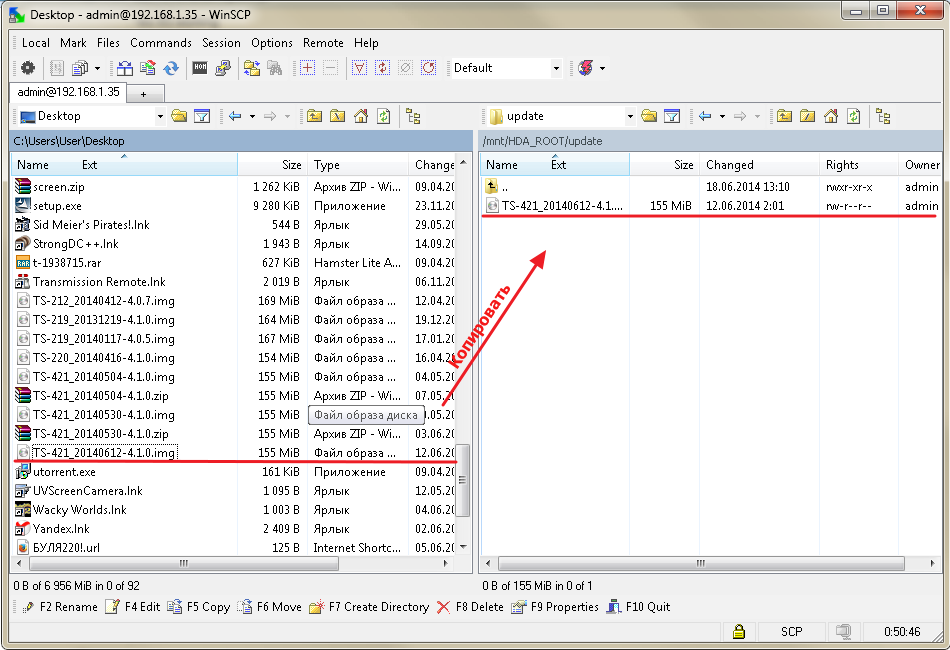
Task: Click the Synchronized Browsing icon
Action: pyautogui.click(x=252, y=68)
